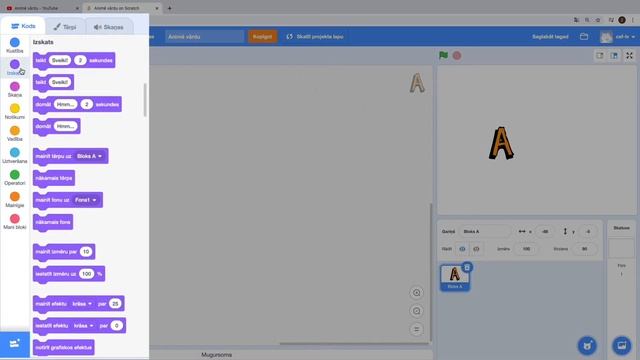Screen dimensions: 640x360
Task: Click the 100 value in iestatīt izmēru block
Action: (x=87, y=274)
